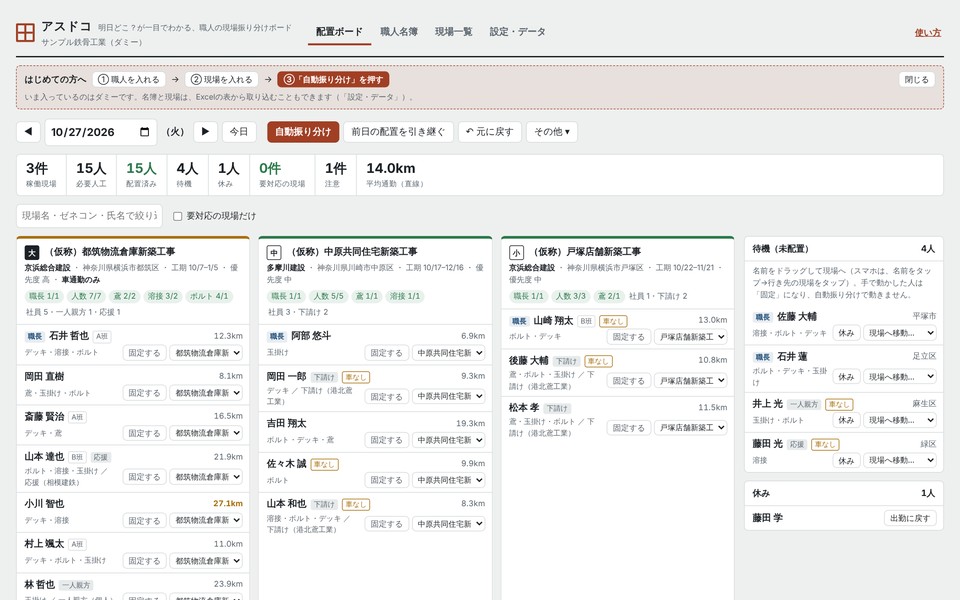Go to previous day with left arrow
This screenshot has height=600, width=960.
pyautogui.click(x=28, y=132)
